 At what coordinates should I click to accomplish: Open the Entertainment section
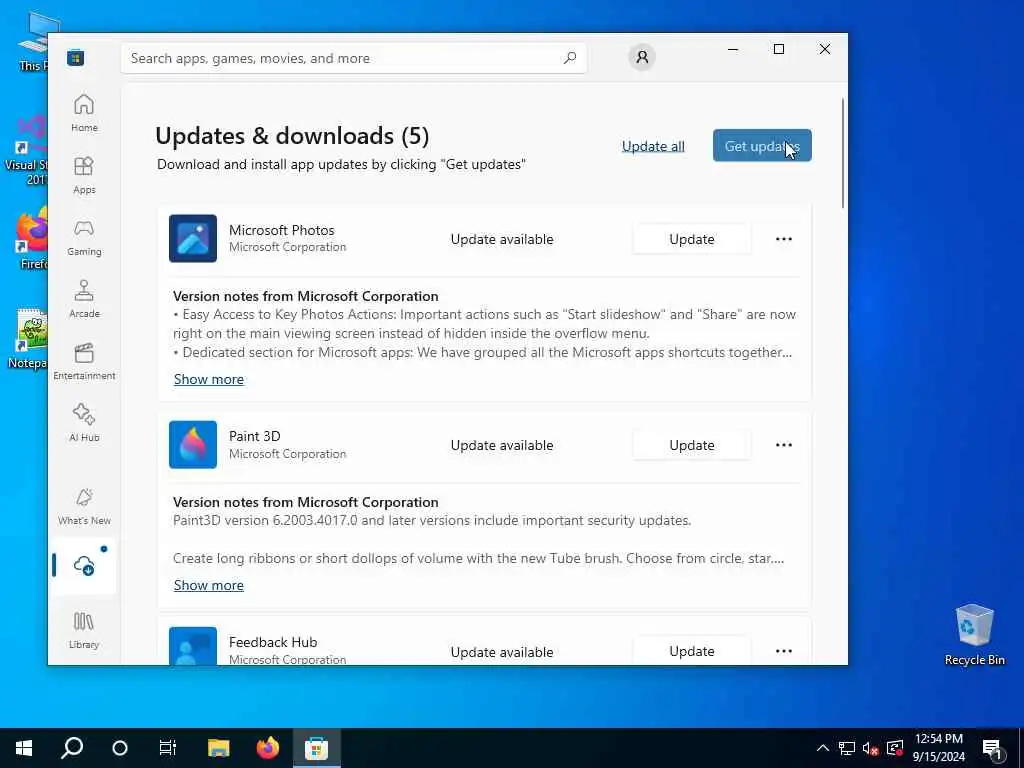click(x=84, y=361)
